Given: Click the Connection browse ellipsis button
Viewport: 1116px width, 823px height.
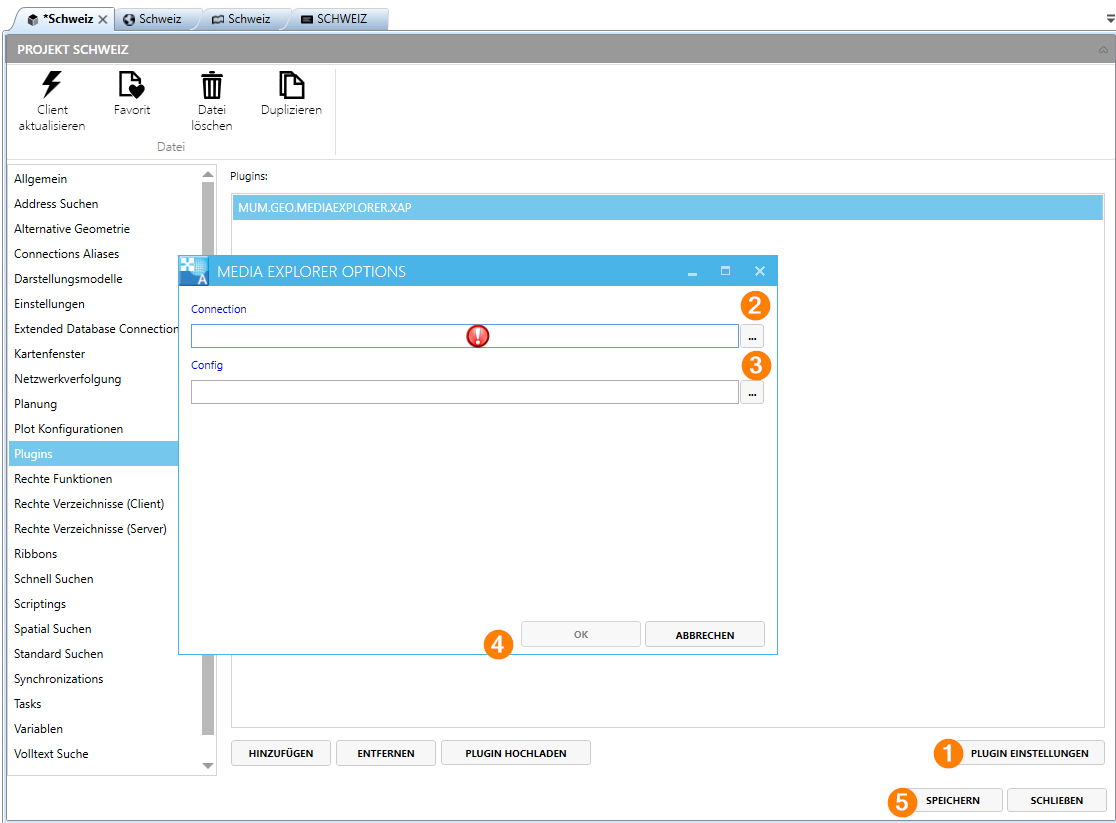Looking at the screenshot, I should 752,336.
